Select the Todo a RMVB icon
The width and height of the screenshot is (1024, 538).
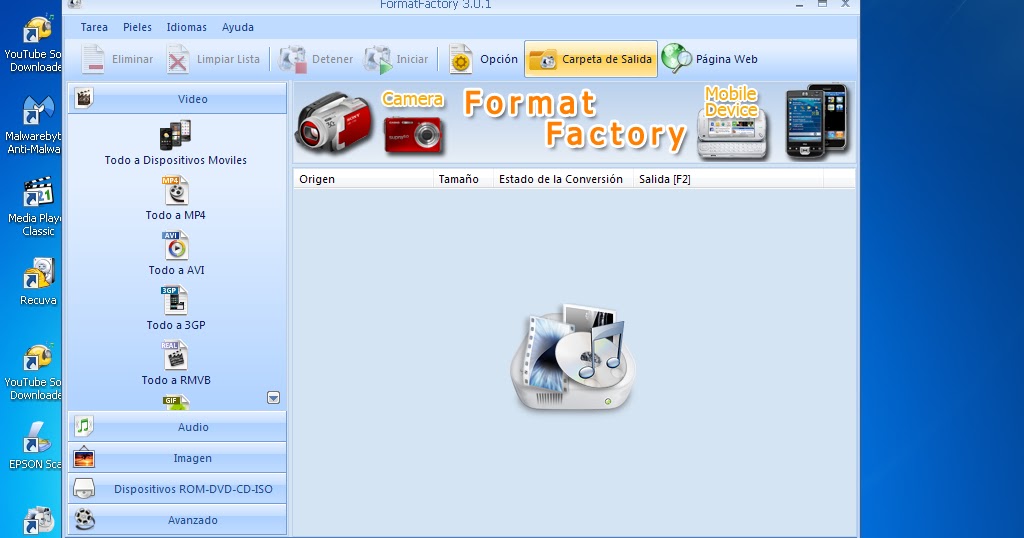coord(174,355)
